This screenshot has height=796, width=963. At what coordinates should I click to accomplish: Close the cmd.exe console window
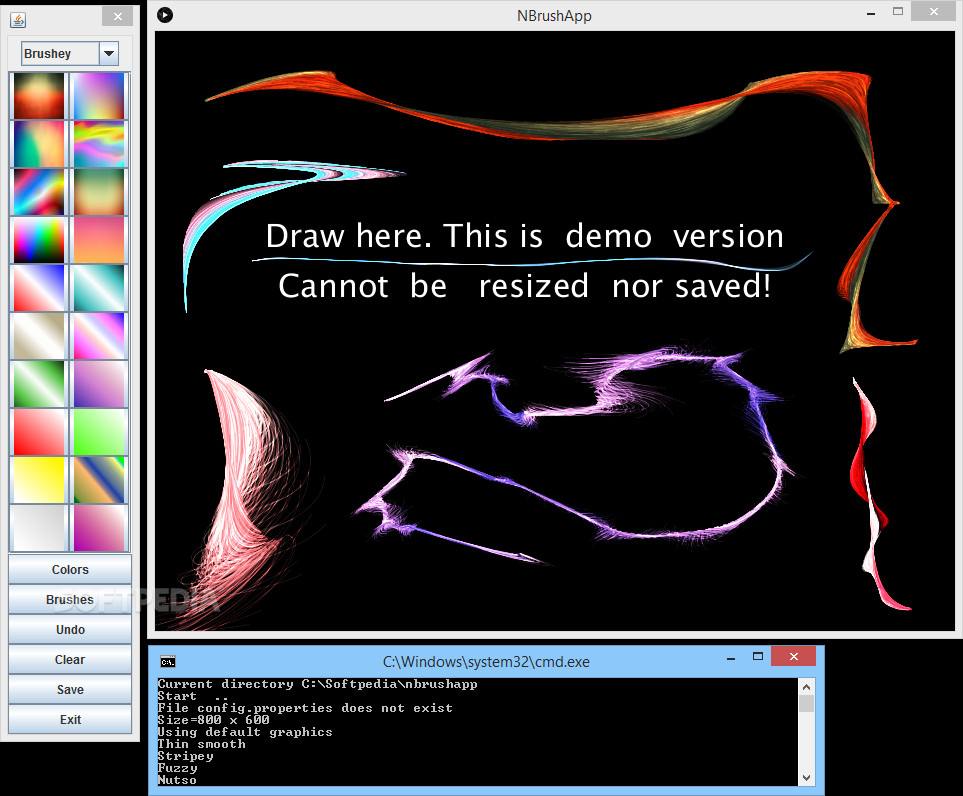(x=793, y=656)
